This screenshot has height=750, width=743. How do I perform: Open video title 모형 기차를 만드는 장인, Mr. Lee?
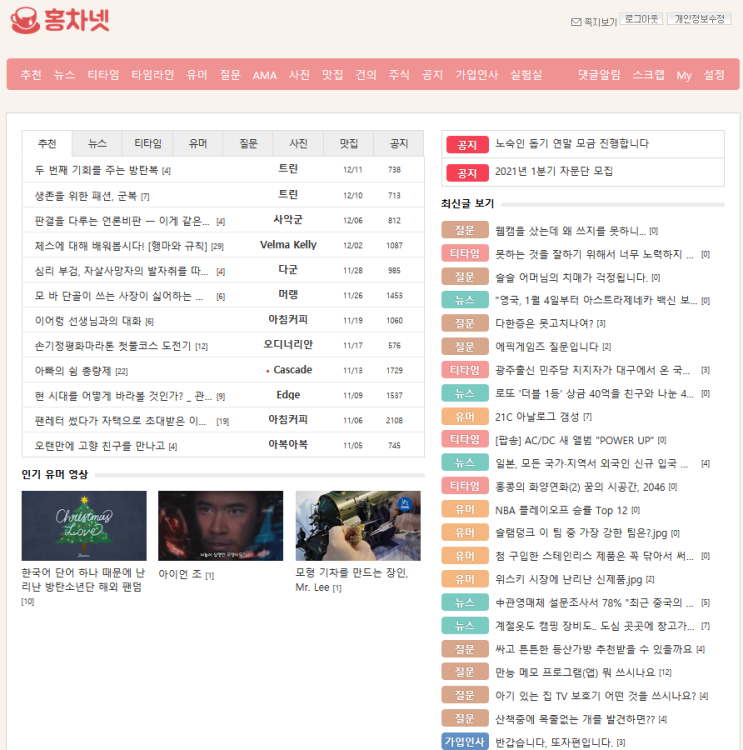[352, 580]
